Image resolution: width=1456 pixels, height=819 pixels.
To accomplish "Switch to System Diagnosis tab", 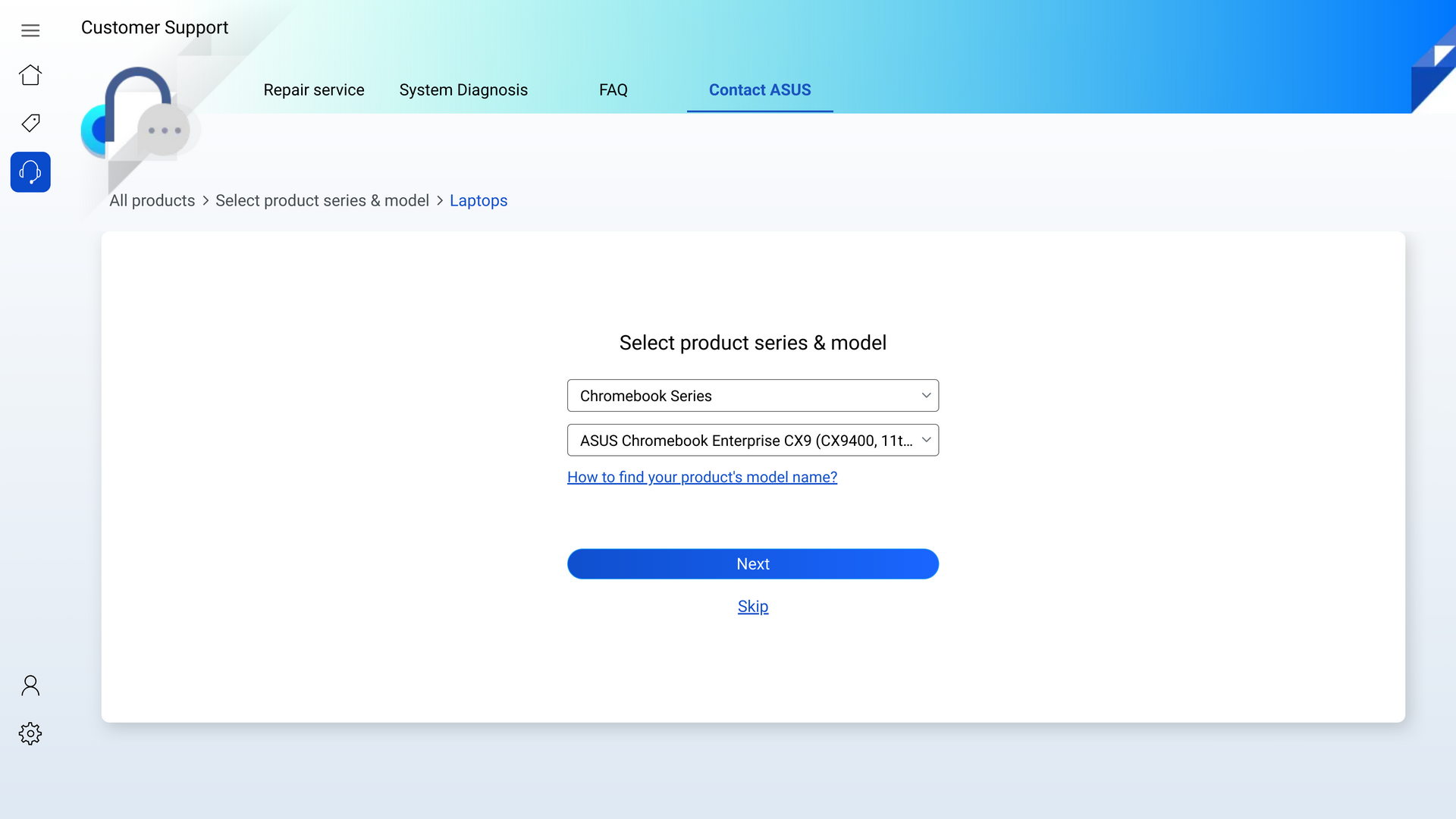I will [x=463, y=89].
